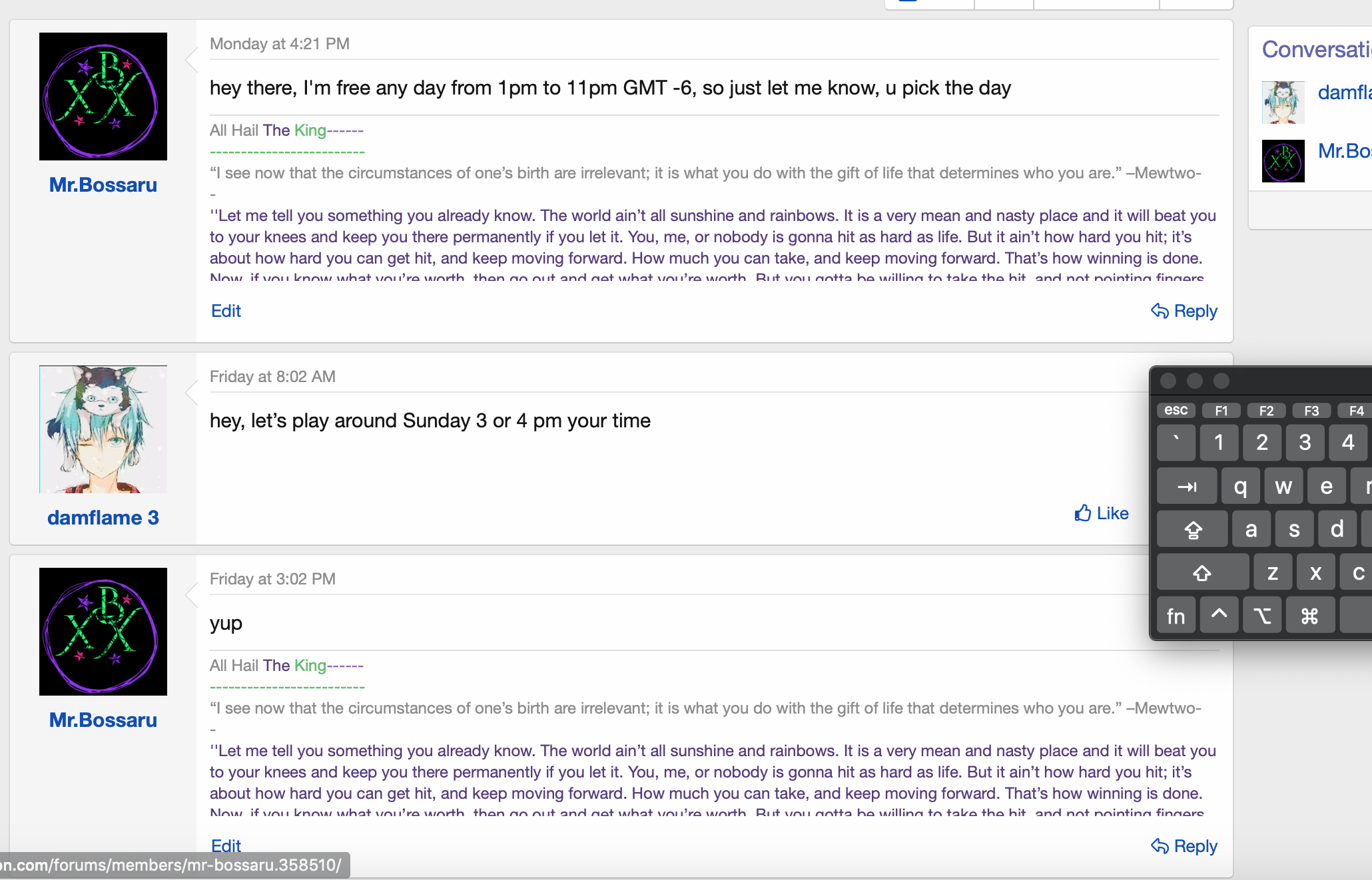The image size is (1372, 880).
Task: Toggle the shift key on the virtual keyboard
Action: coord(1201,572)
